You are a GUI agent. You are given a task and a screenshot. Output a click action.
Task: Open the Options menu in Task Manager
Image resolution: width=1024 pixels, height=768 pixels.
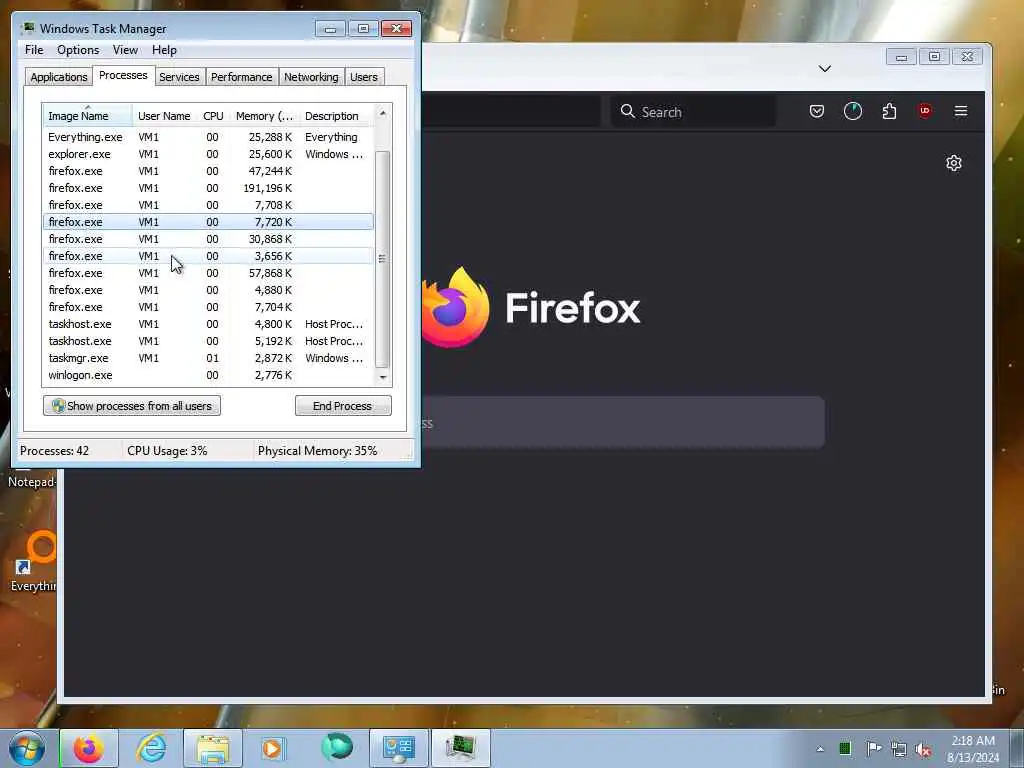78,50
